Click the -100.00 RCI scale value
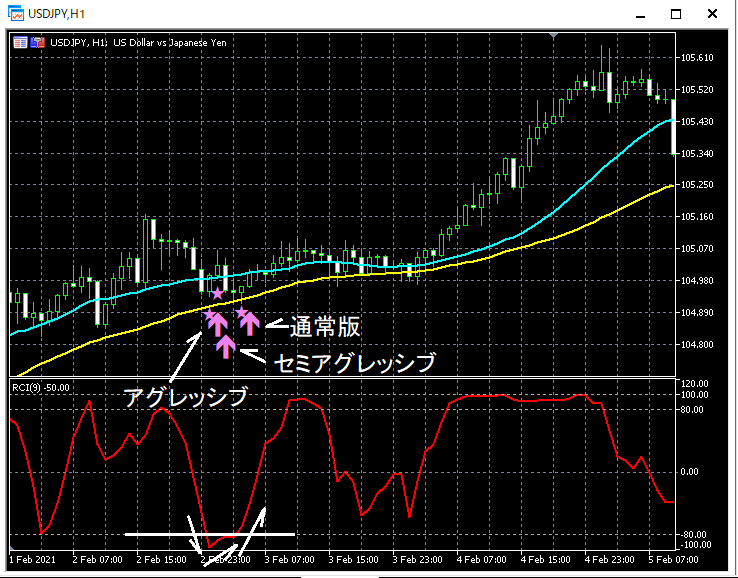The height and width of the screenshot is (578, 738). point(696,545)
